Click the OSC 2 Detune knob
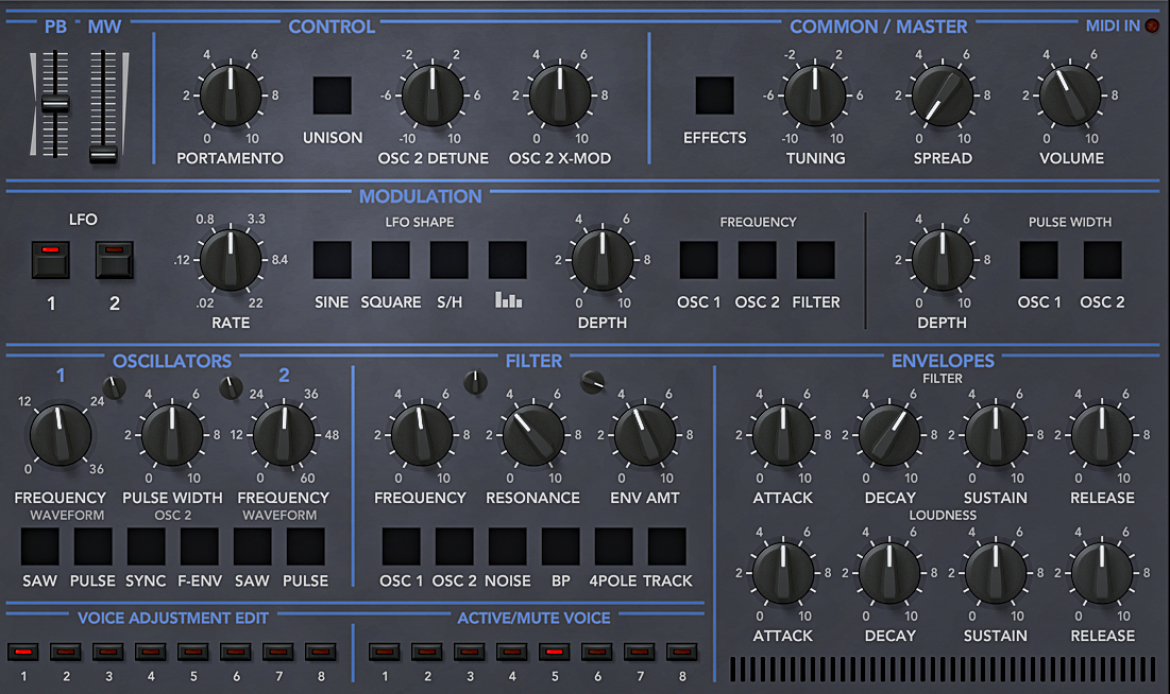 click(x=432, y=96)
